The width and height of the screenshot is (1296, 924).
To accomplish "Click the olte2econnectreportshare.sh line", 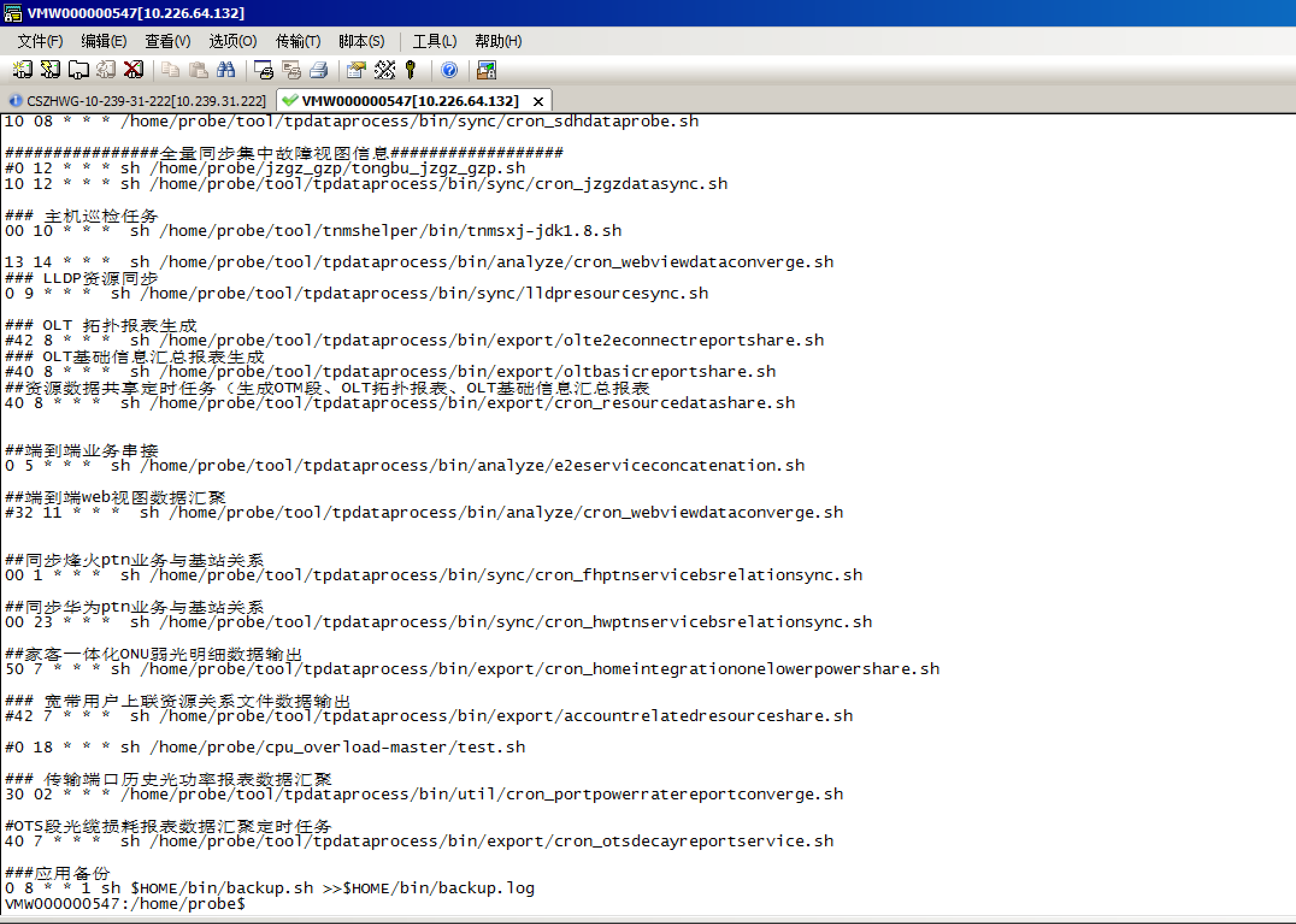I will (414, 340).
